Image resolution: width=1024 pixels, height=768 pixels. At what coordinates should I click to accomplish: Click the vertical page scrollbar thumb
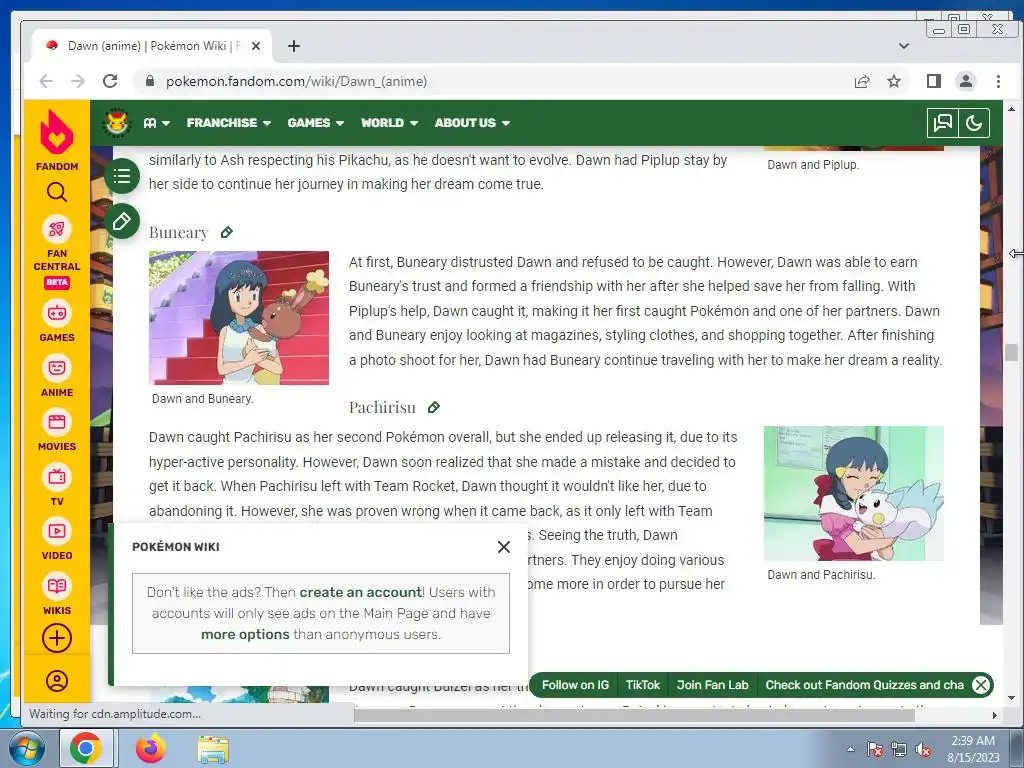(x=1011, y=352)
